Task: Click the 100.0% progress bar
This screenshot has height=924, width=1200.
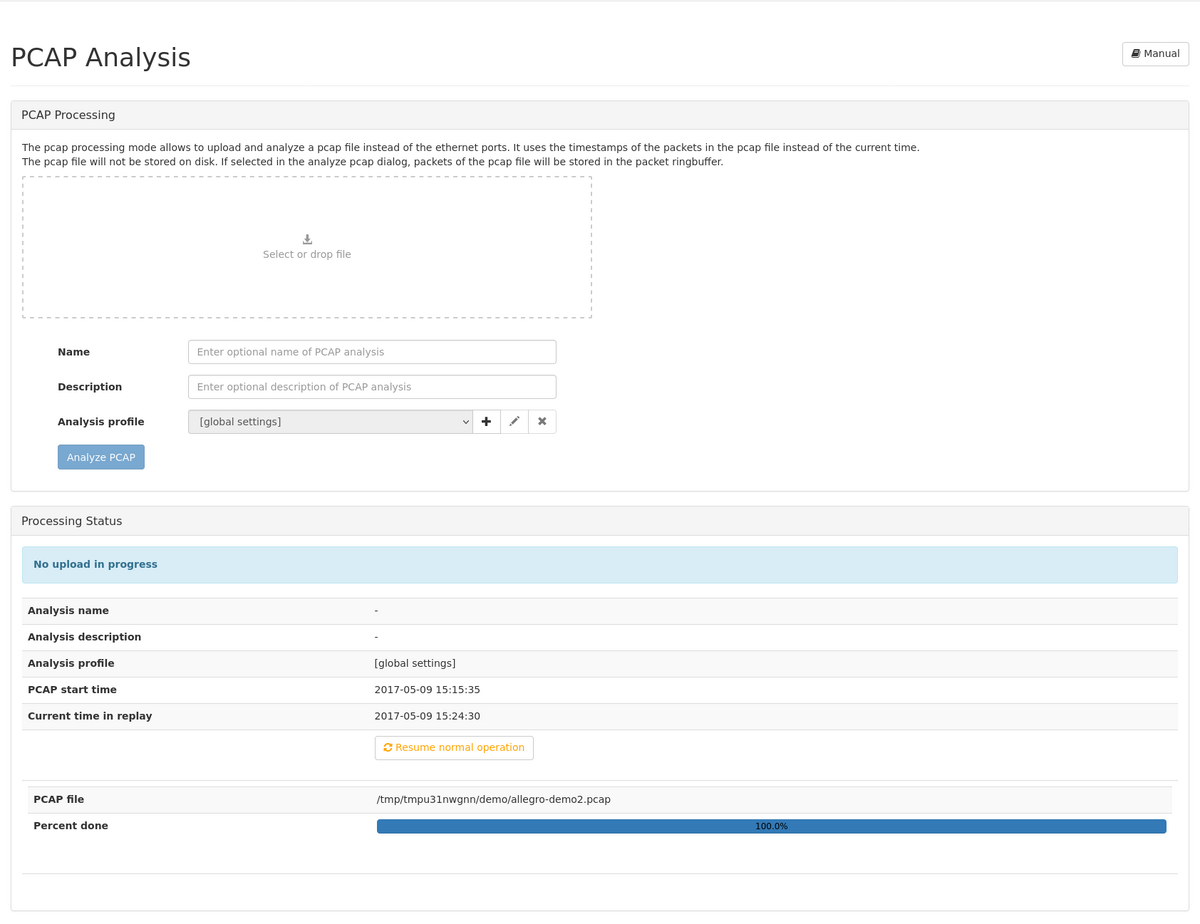Action: [771, 827]
